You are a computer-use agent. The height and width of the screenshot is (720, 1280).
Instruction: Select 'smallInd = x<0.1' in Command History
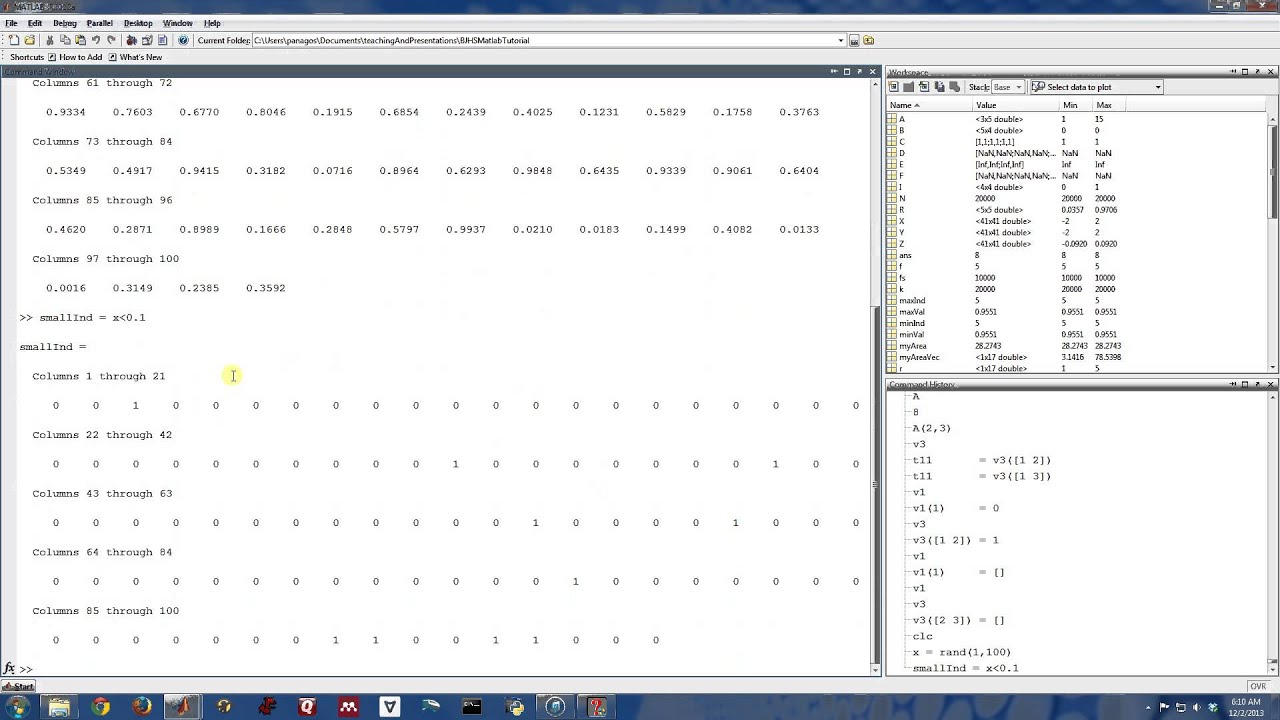coord(965,668)
